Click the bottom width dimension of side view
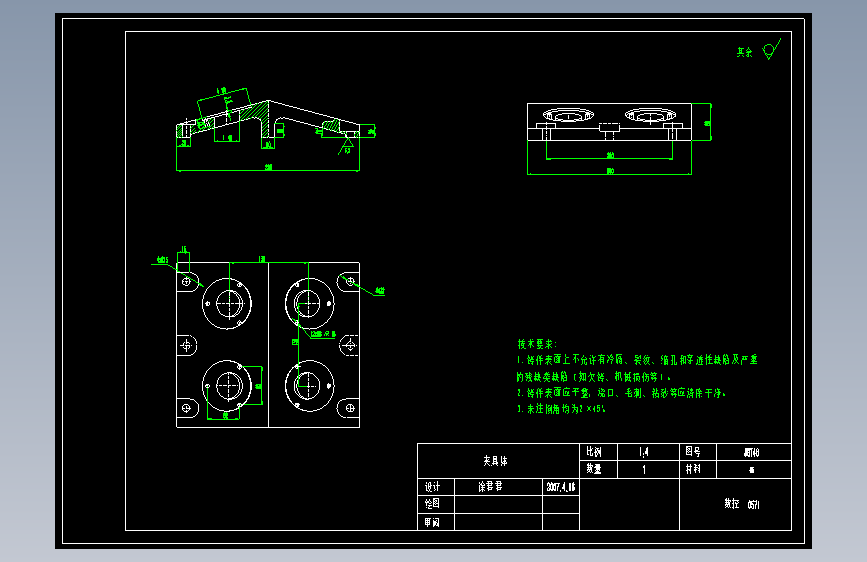 click(609, 172)
